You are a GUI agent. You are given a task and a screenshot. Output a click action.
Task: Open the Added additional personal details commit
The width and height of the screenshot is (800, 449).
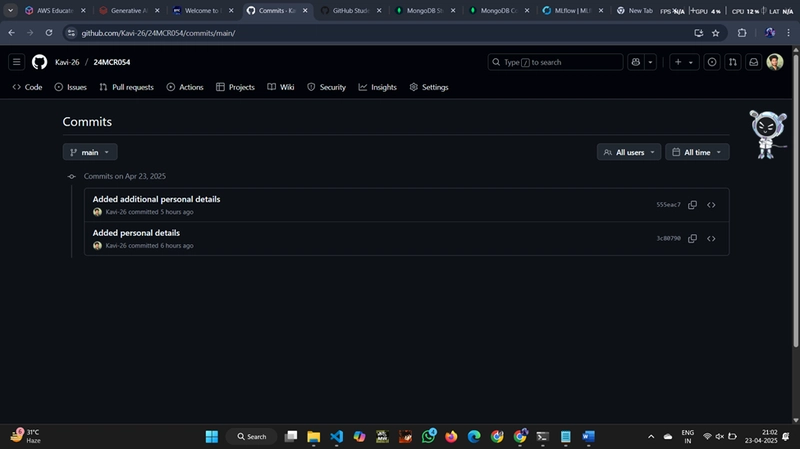[156, 199]
